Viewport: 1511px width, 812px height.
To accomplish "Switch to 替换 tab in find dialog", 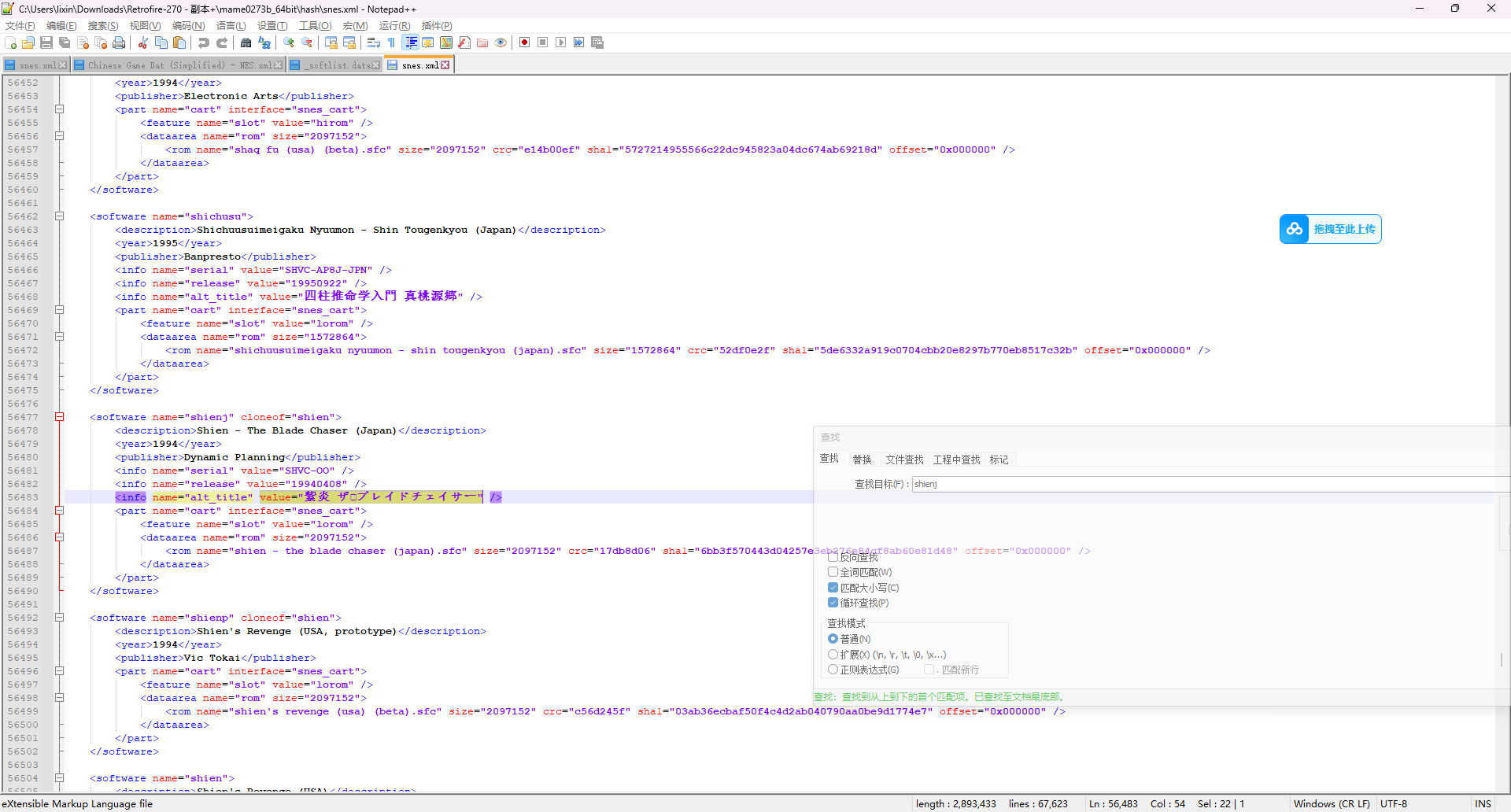I will point(863,460).
